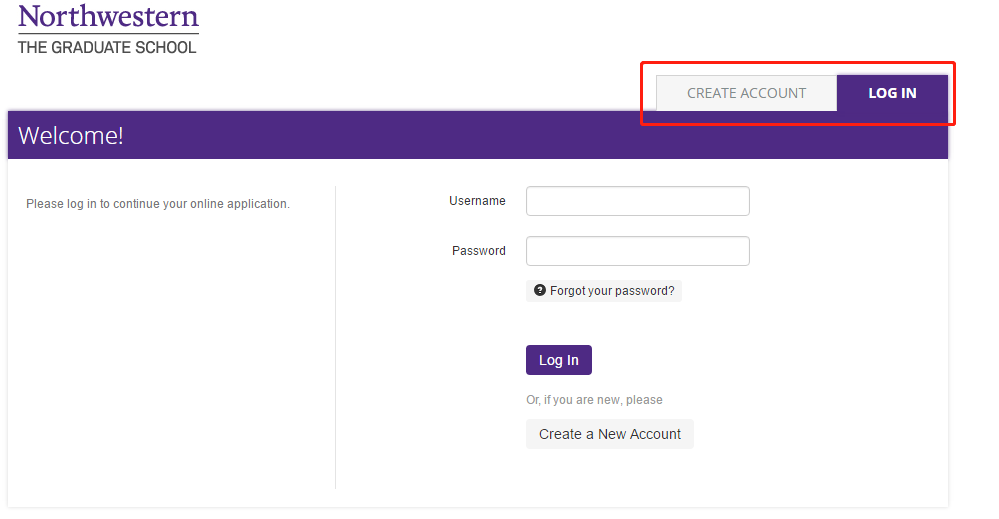
Task: Click the 'Or, if you are new' text
Action: [x=594, y=400]
